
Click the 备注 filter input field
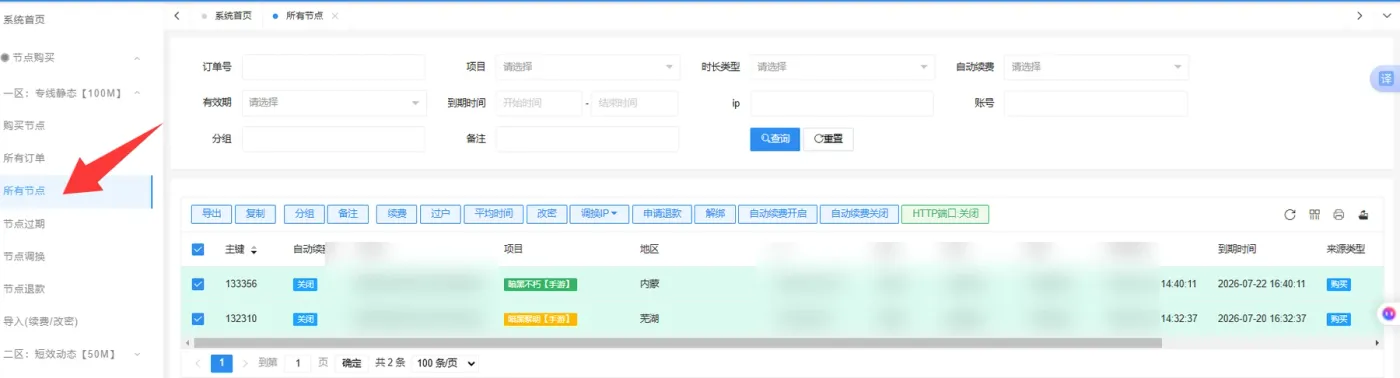pos(588,139)
